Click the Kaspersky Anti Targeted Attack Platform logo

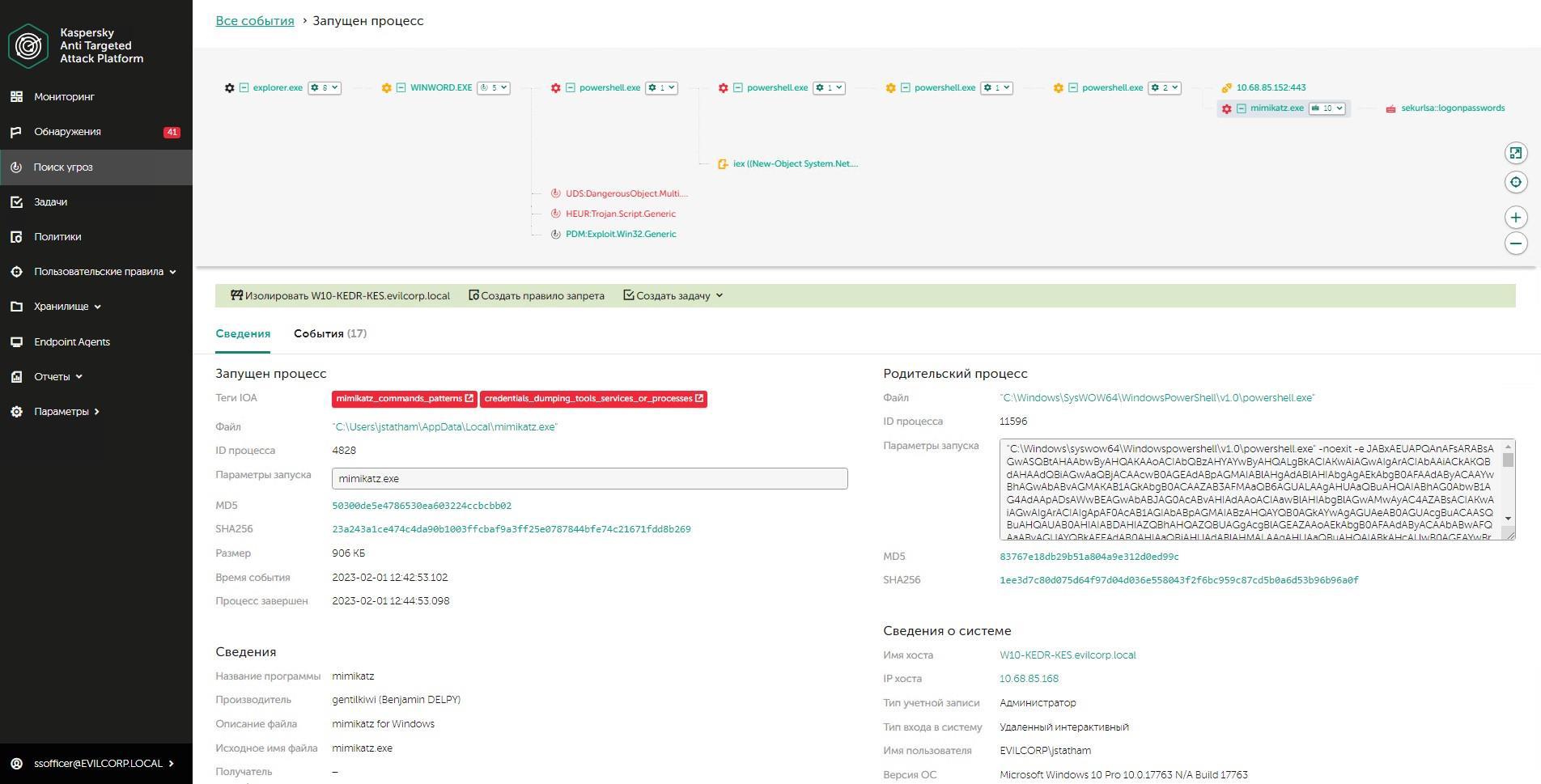click(x=28, y=45)
